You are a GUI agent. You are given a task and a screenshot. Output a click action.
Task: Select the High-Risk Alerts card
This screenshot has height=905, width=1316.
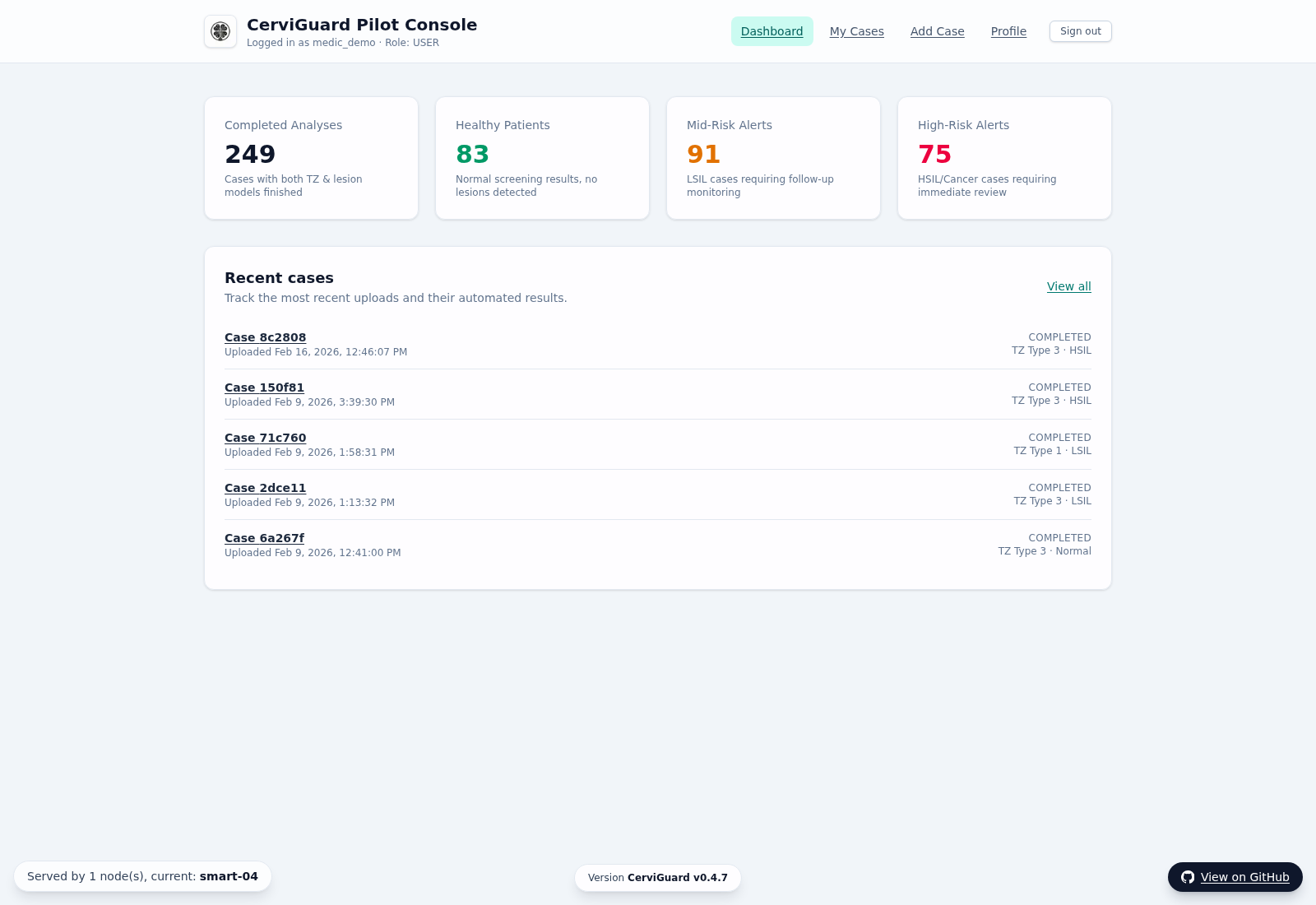(x=1004, y=157)
